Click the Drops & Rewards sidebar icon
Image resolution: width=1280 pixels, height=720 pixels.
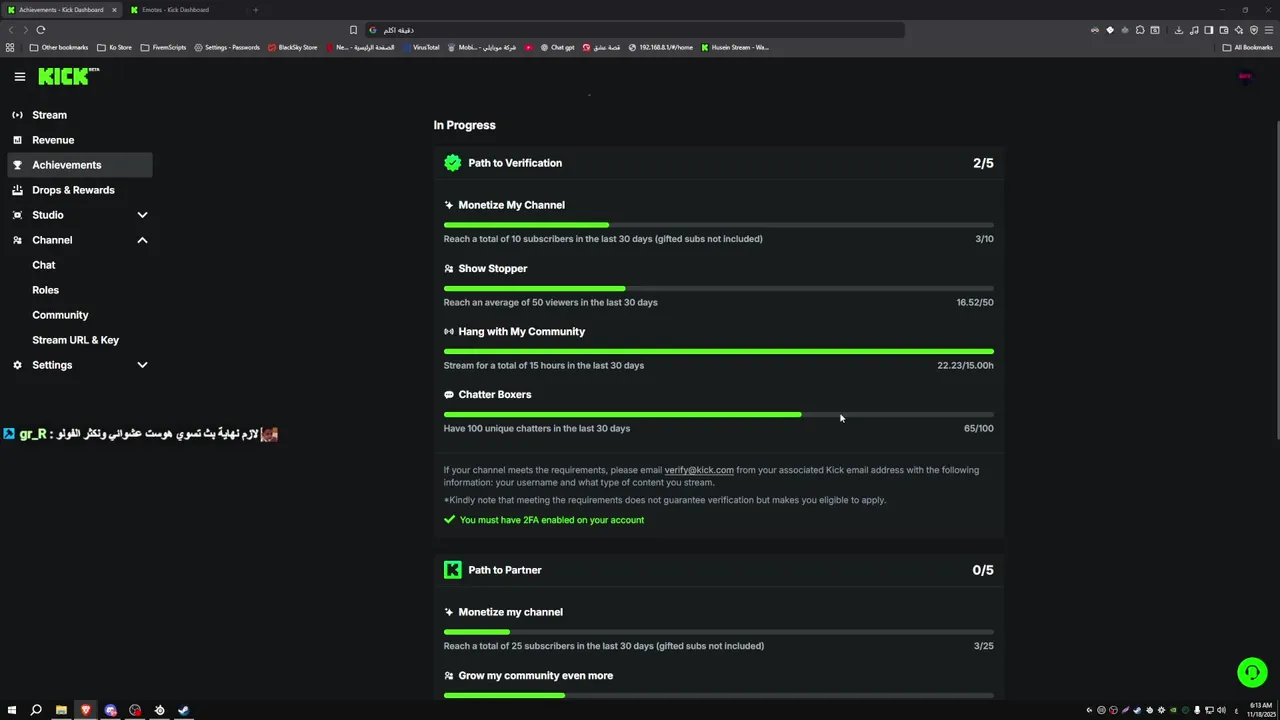[17, 190]
